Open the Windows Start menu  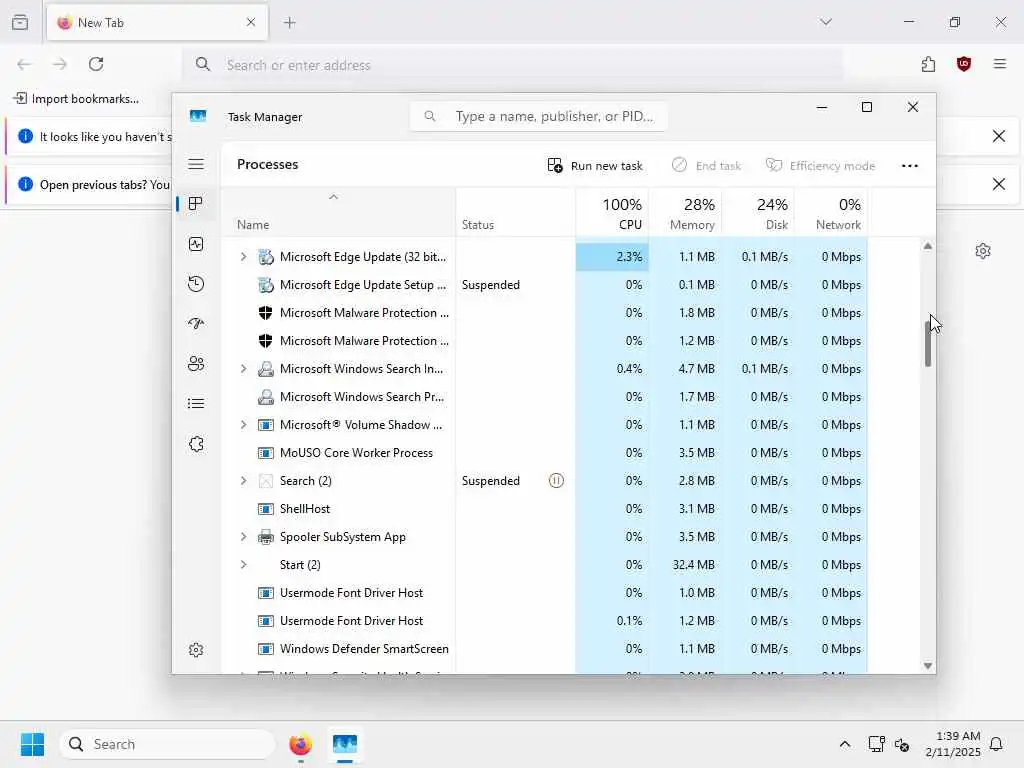pyautogui.click(x=32, y=744)
